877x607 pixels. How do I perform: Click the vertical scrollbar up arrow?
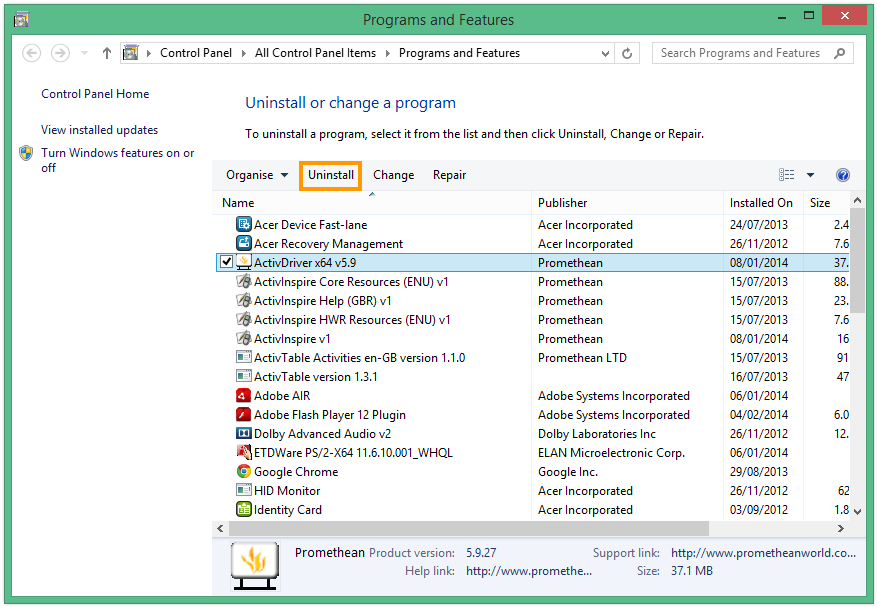click(857, 200)
